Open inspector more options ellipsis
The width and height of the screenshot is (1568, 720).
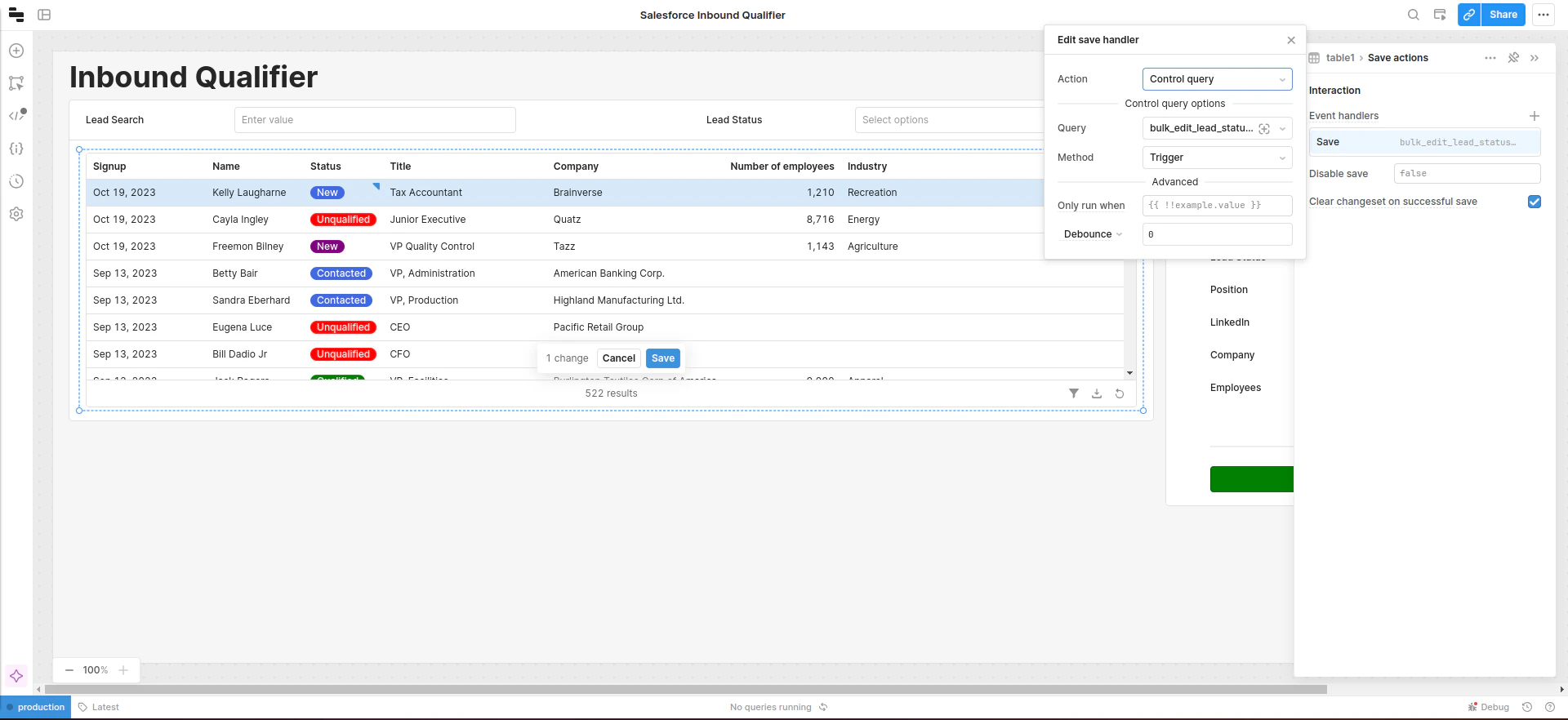(1490, 58)
